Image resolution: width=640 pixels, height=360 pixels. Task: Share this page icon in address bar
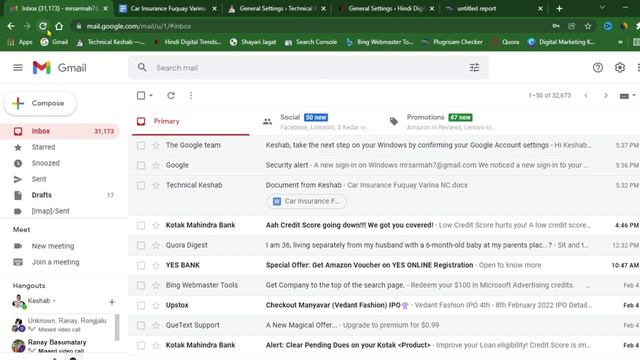(x=571, y=26)
